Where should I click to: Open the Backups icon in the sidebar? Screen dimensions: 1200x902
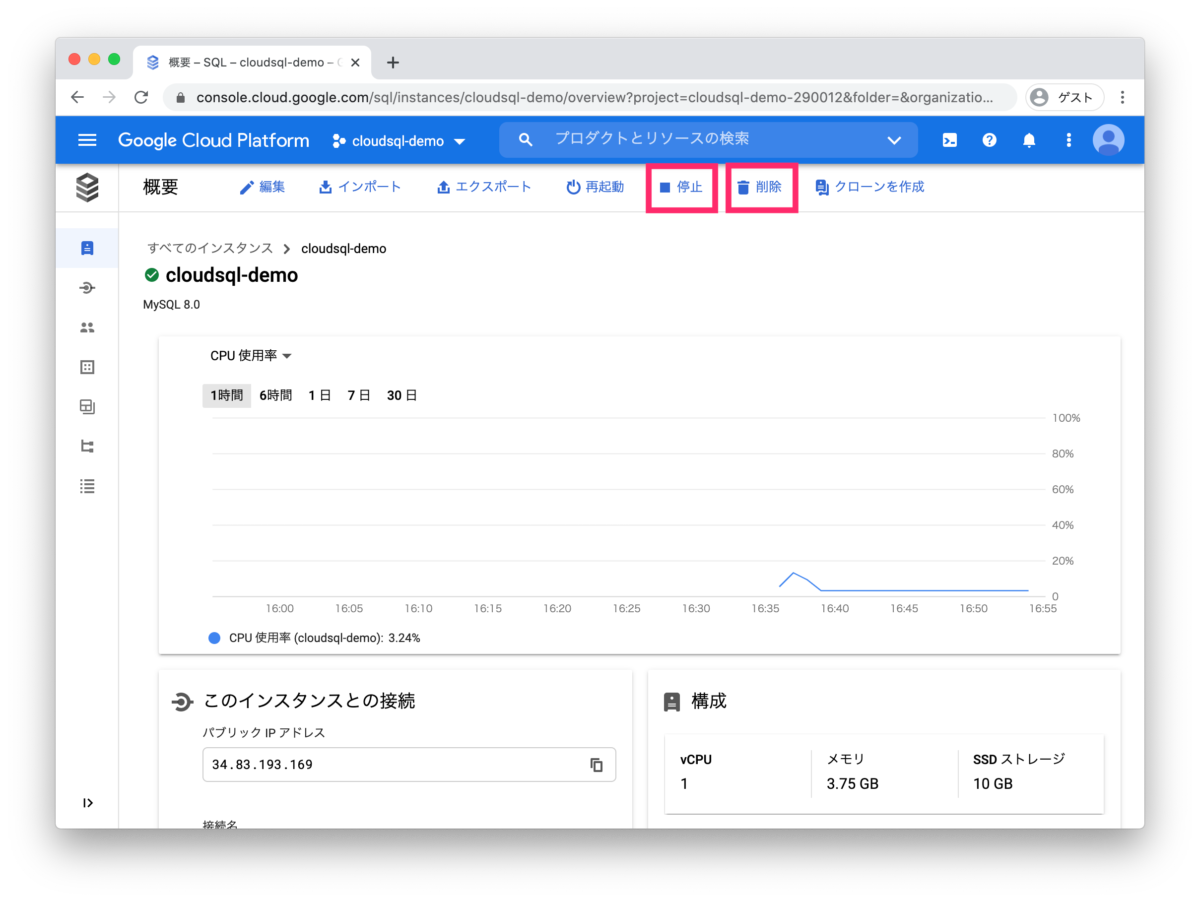[87, 407]
